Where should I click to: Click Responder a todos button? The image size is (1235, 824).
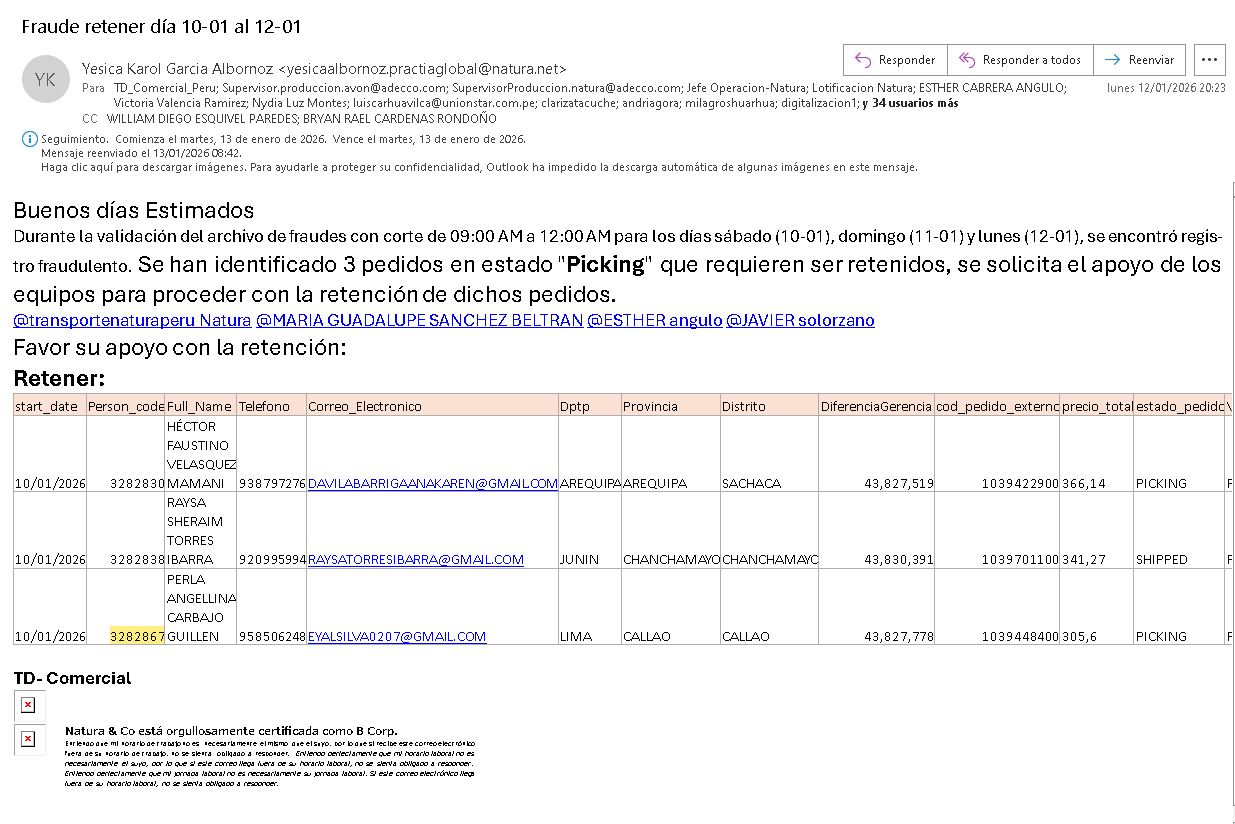[1020, 60]
